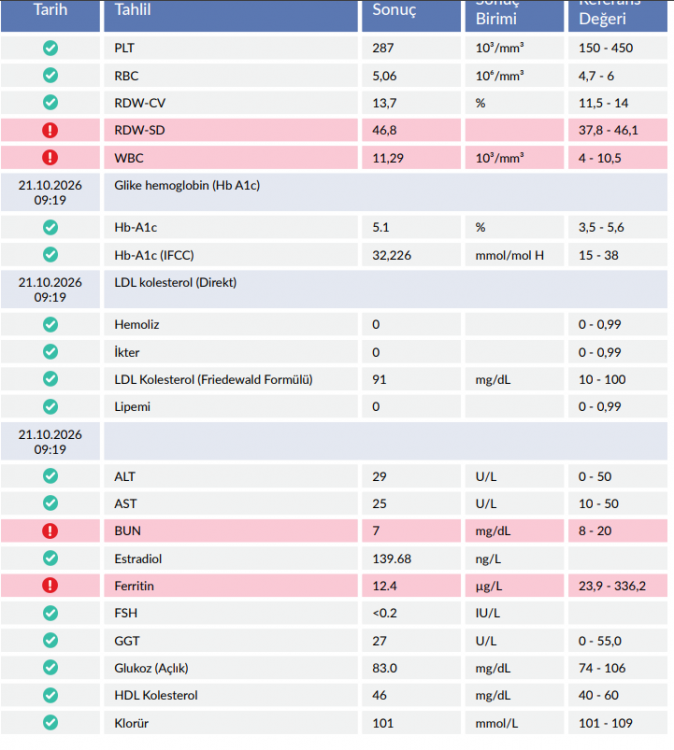
Task: Click the green check icon beside PLT
Action: (50, 48)
